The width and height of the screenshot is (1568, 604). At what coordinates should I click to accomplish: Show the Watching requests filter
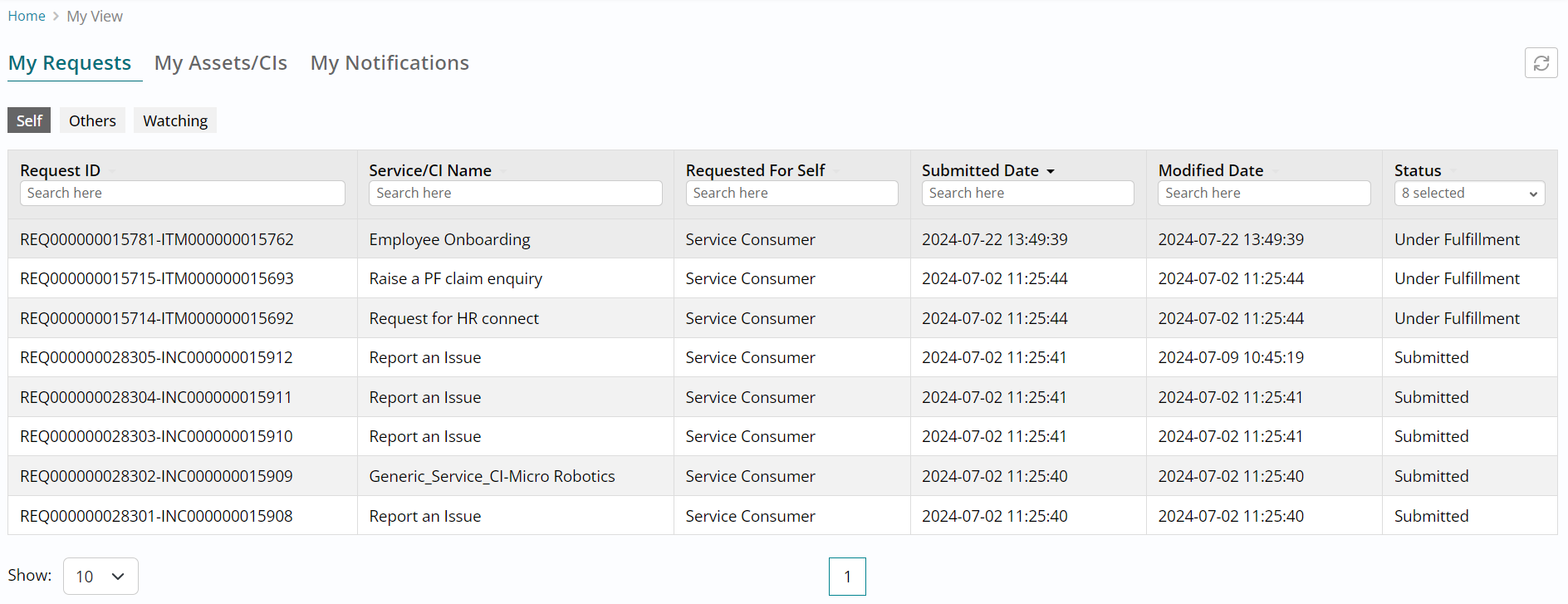click(175, 120)
